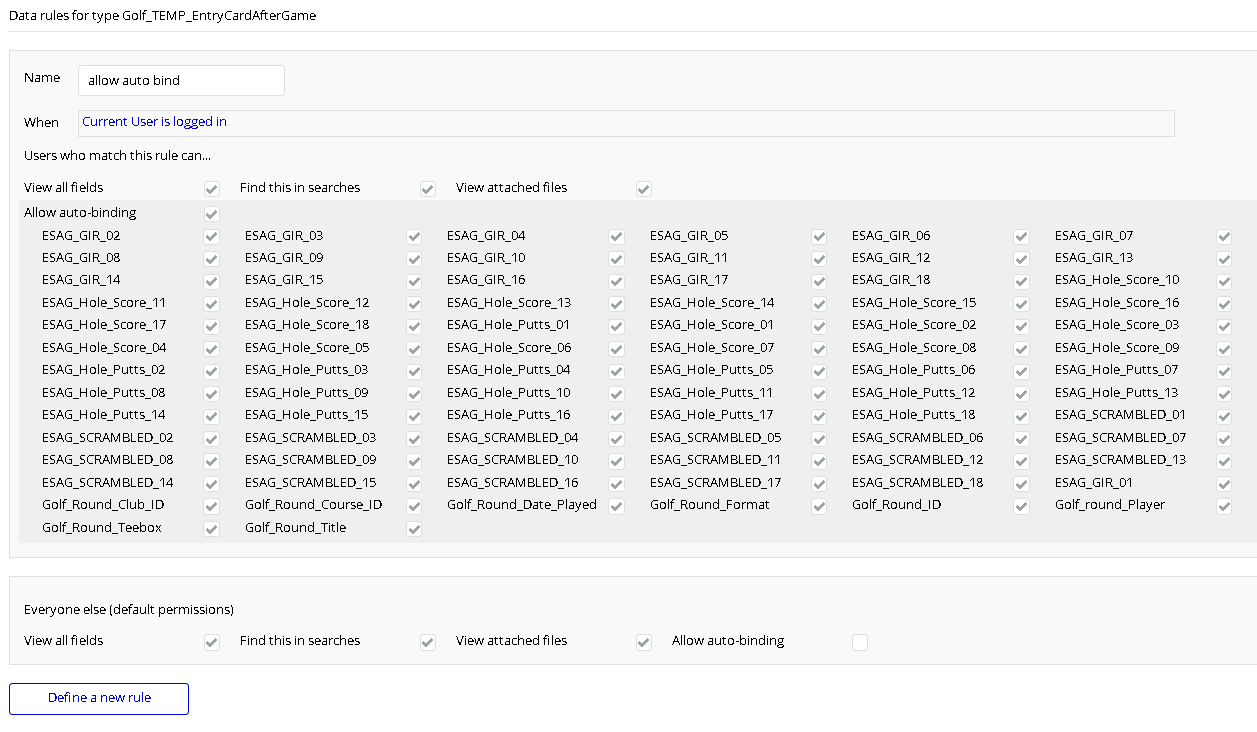Image resolution: width=1257 pixels, height=732 pixels.
Task: Toggle rule's View attached files checkbox
Action: click(644, 188)
